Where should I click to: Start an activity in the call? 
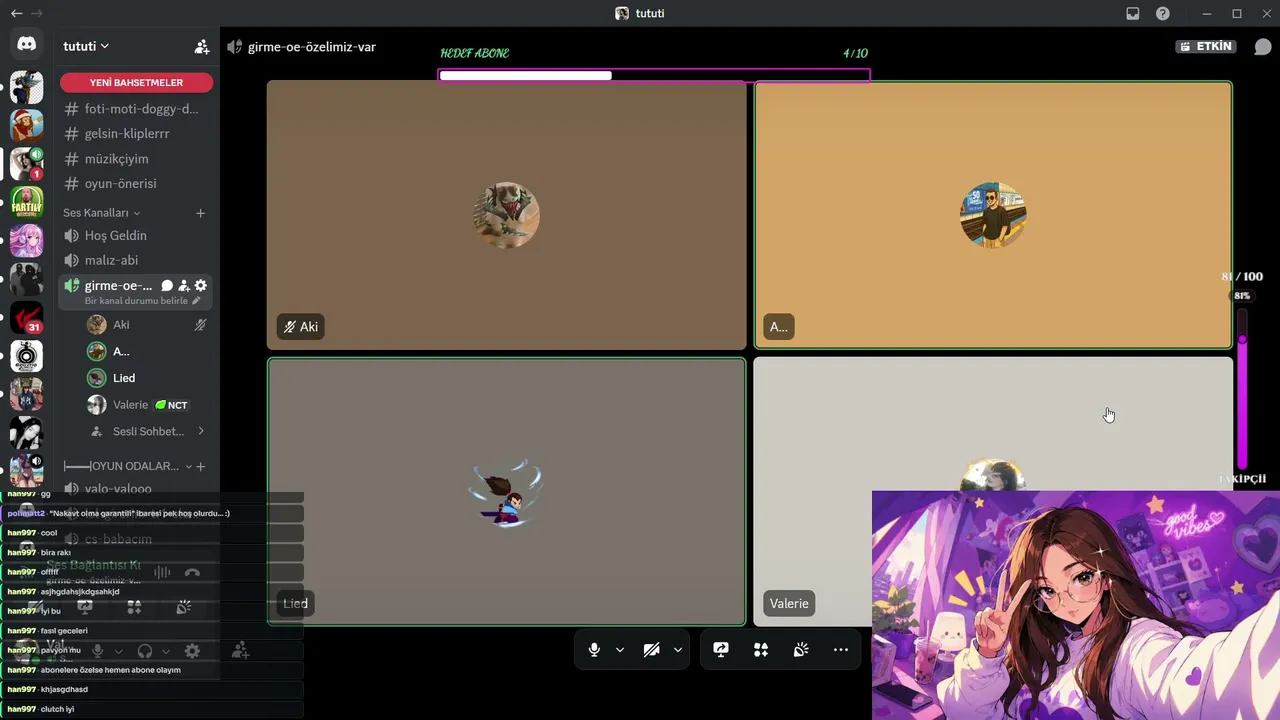coord(761,650)
